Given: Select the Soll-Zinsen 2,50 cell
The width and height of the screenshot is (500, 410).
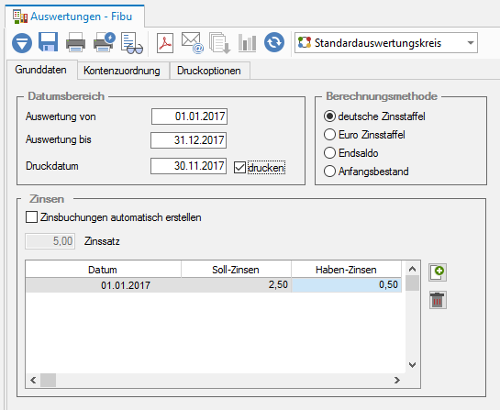Looking at the screenshot, I should tap(236, 285).
